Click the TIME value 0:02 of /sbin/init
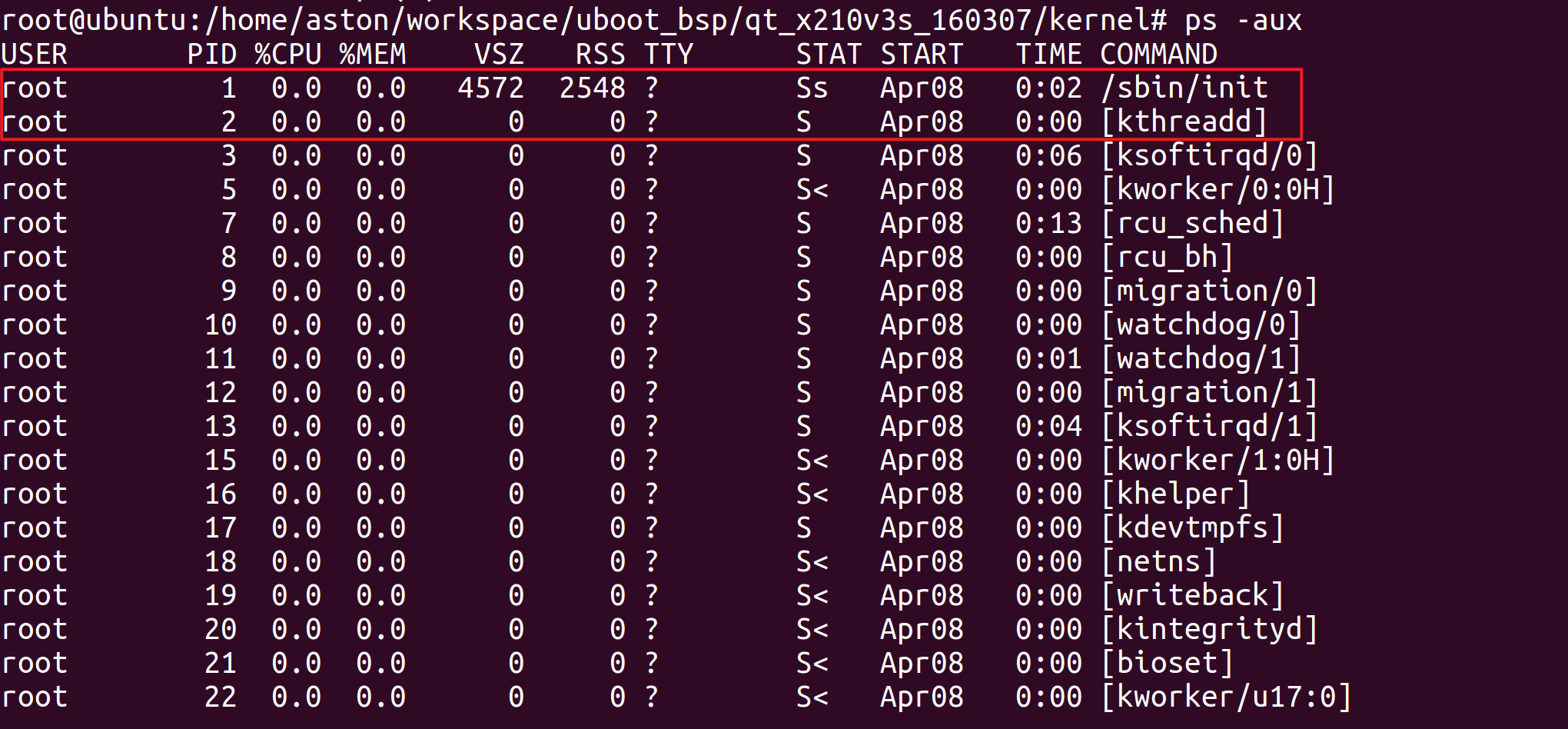The image size is (1568, 729). [1048, 88]
